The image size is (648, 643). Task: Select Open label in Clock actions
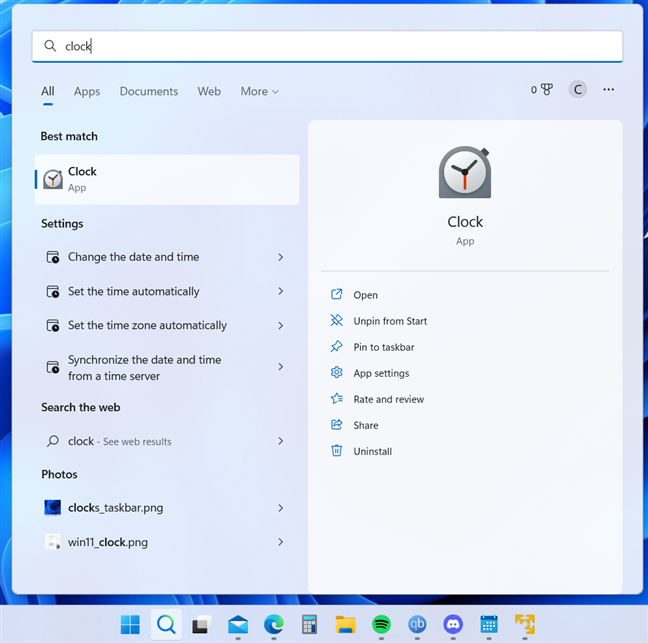click(x=365, y=295)
